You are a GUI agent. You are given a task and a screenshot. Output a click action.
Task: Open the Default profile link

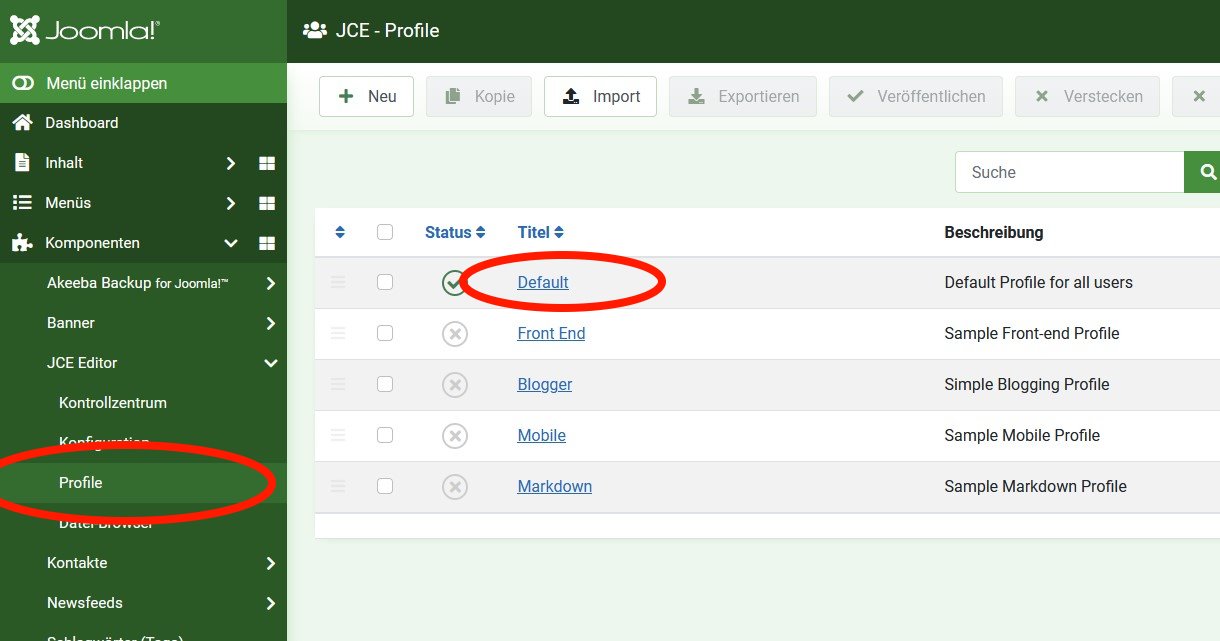pyautogui.click(x=543, y=282)
